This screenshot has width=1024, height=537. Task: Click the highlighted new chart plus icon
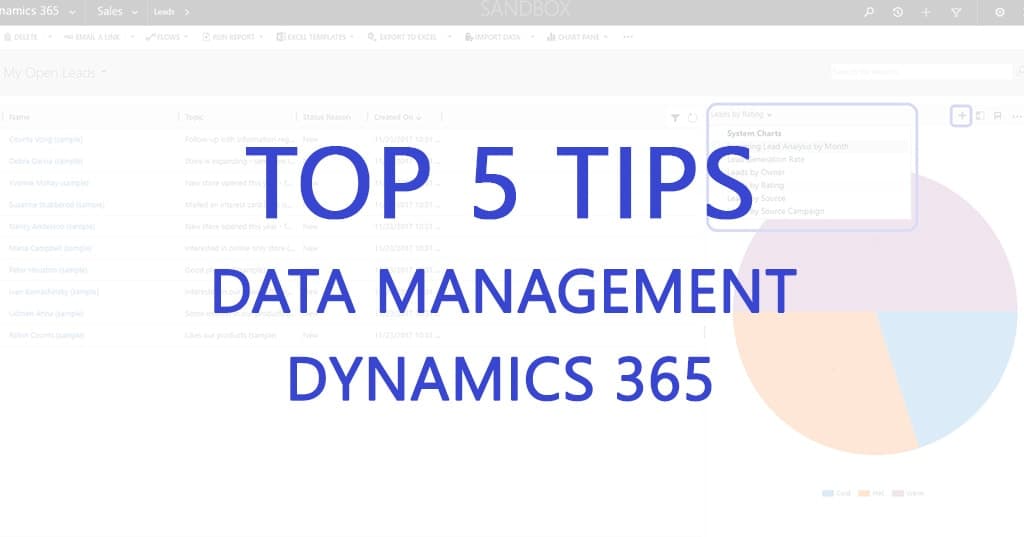(x=961, y=116)
